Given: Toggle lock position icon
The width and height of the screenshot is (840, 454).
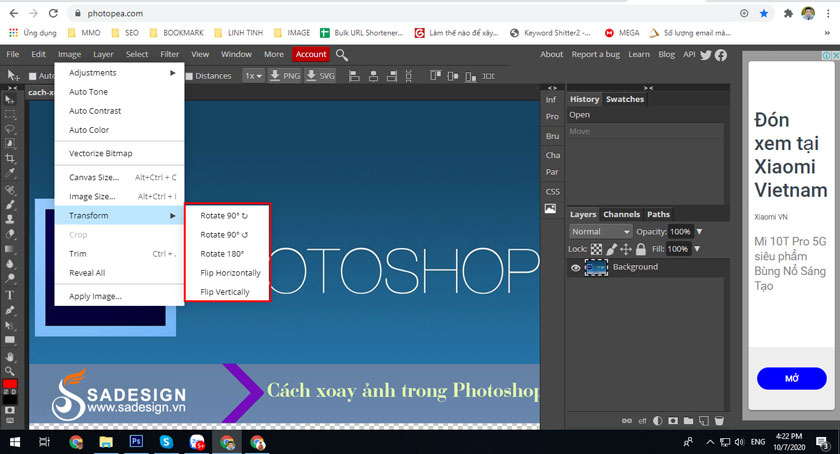Looking at the screenshot, I should 626,249.
